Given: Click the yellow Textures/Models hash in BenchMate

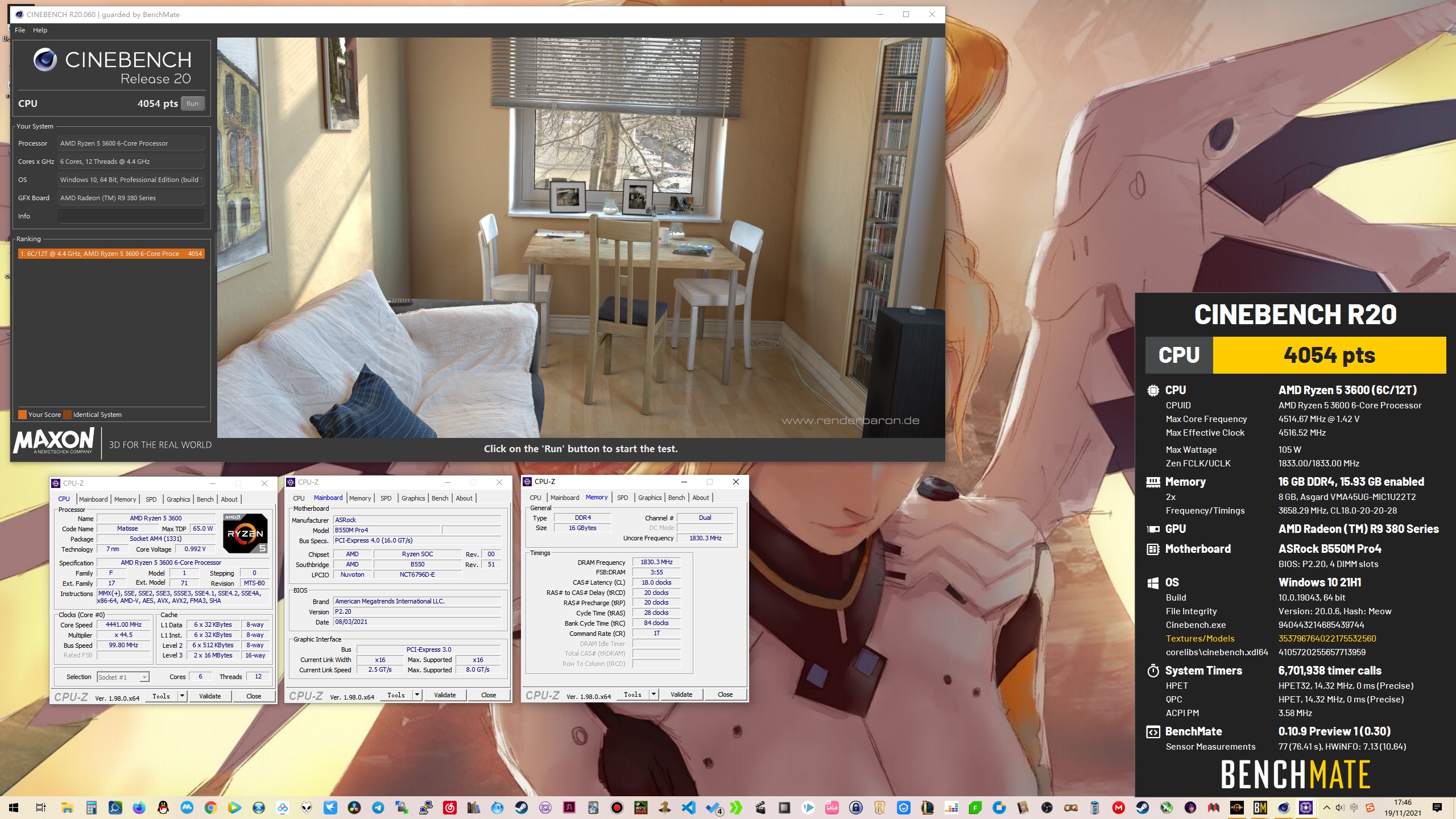Looking at the screenshot, I should (x=1327, y=639).
